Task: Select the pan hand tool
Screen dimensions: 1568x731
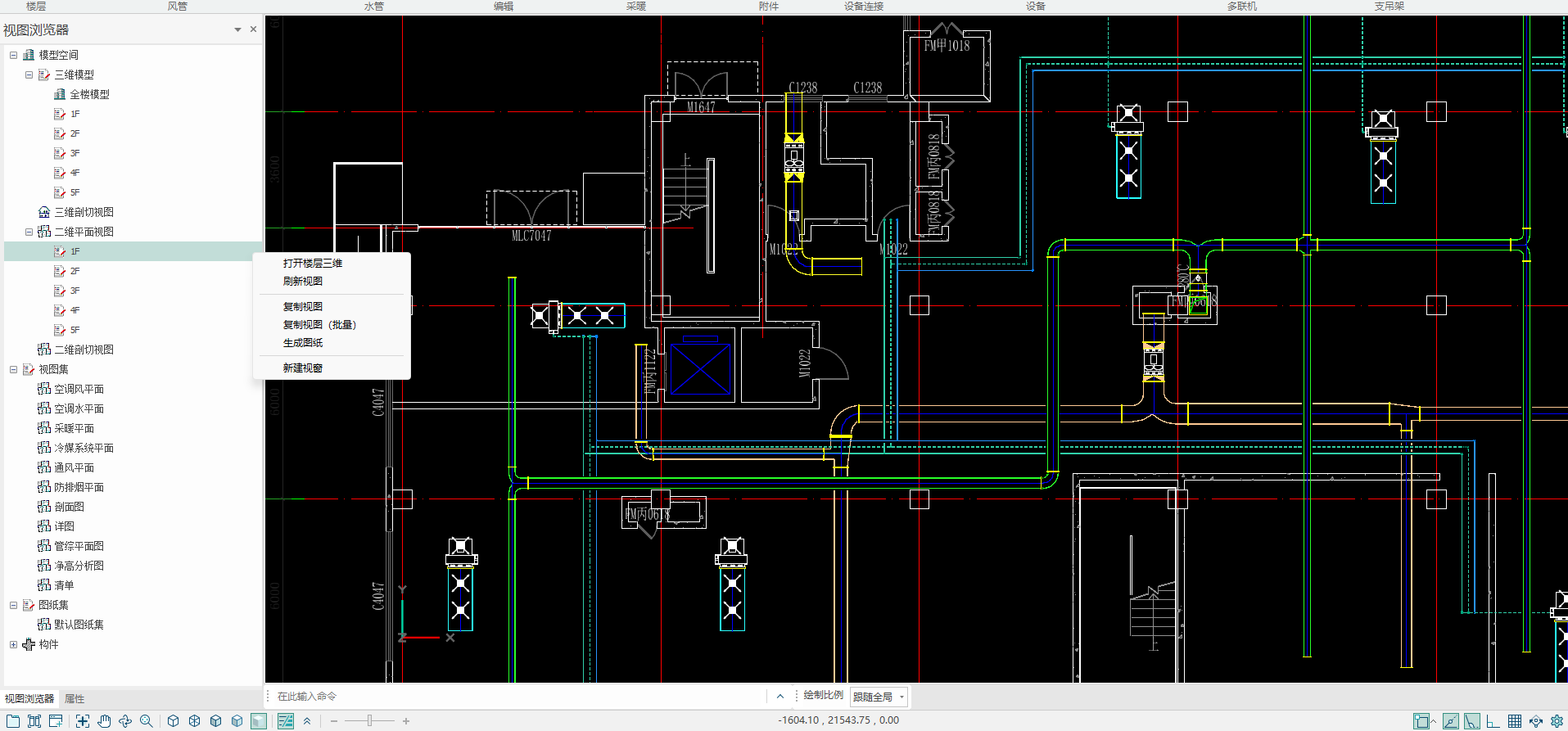Action: 104,721
